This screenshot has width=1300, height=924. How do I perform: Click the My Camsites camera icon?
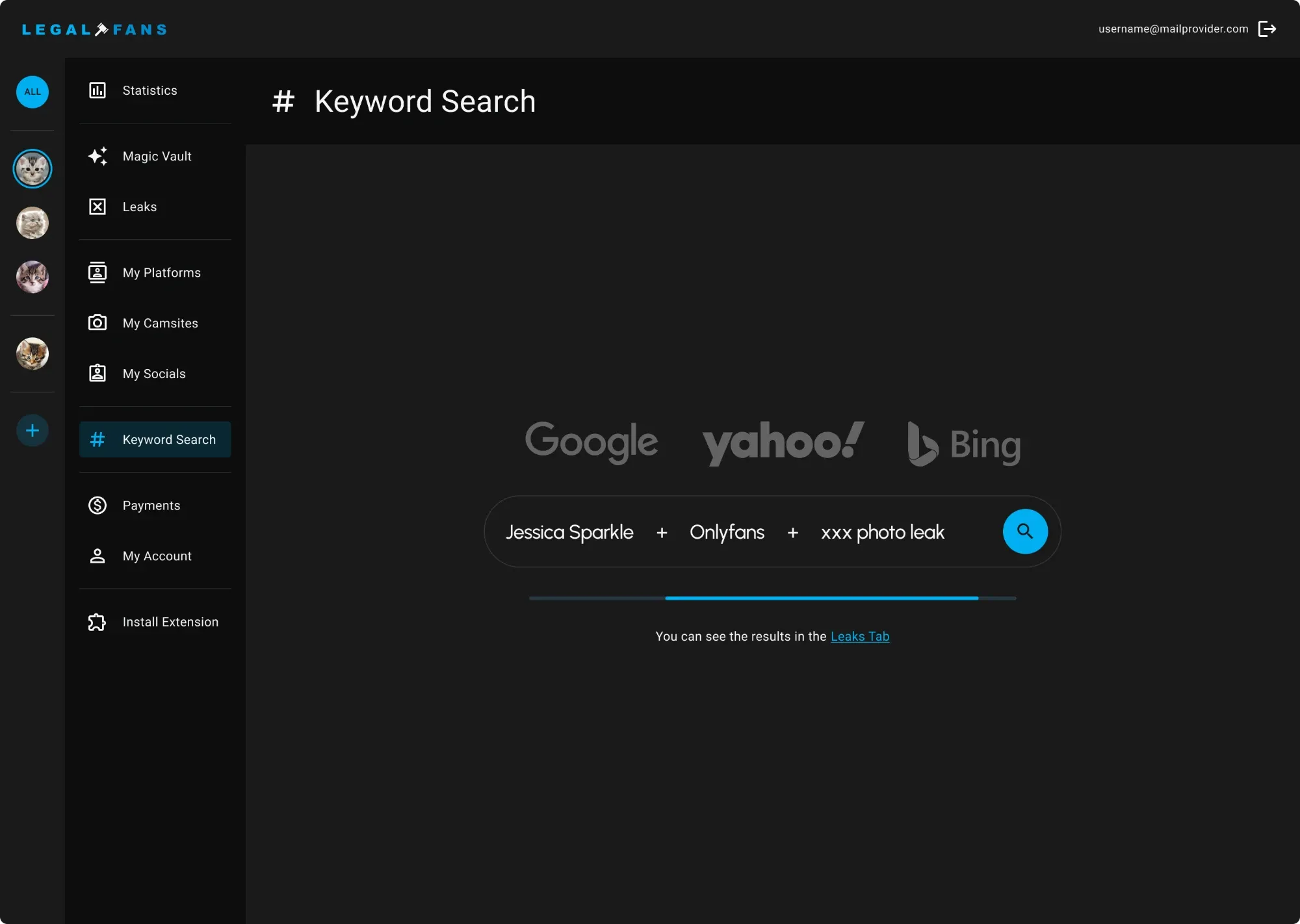(97, 322)
